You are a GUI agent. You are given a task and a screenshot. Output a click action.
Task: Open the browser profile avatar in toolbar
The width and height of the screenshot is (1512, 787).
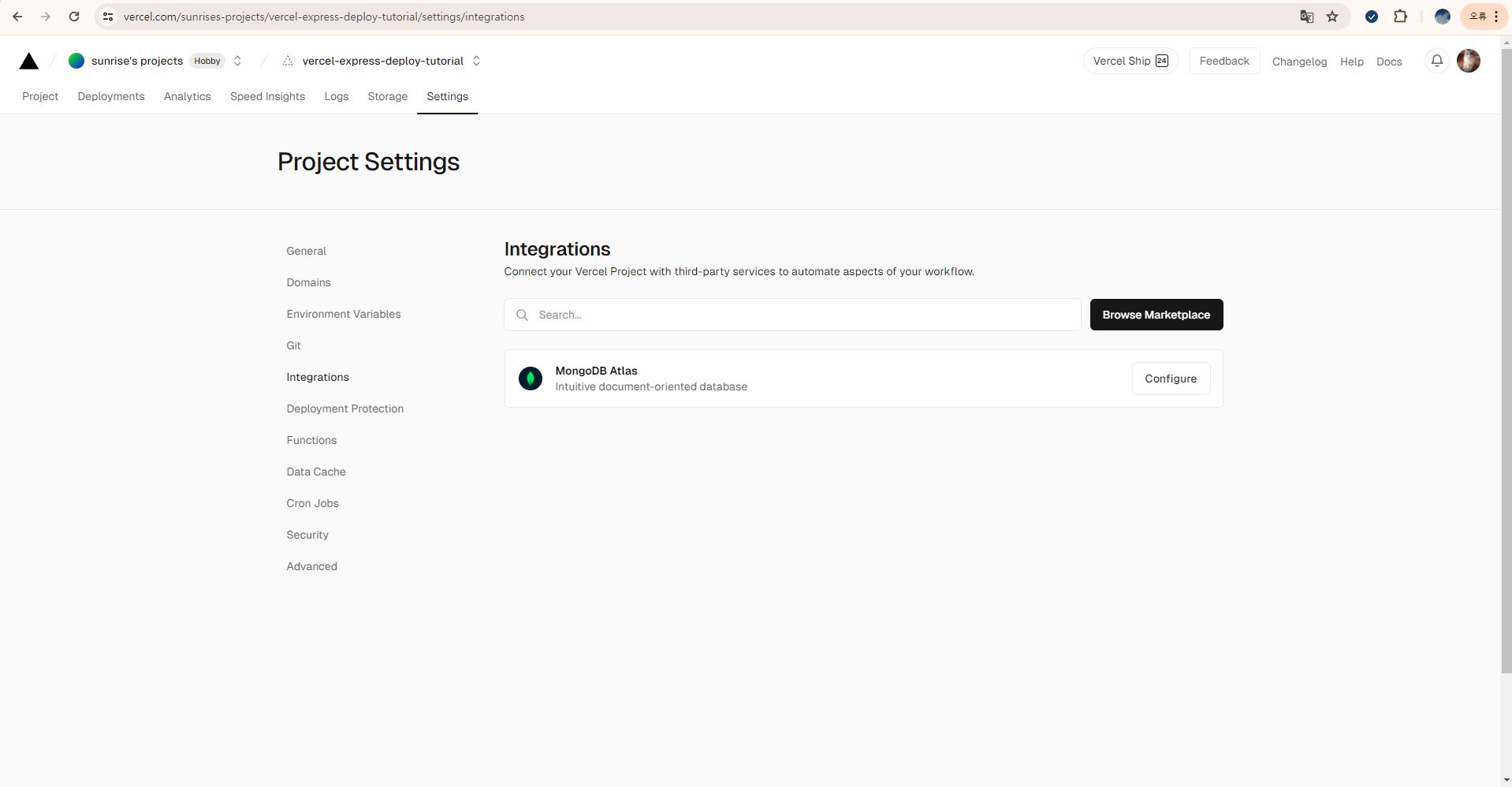click(x=1443, y=17)
